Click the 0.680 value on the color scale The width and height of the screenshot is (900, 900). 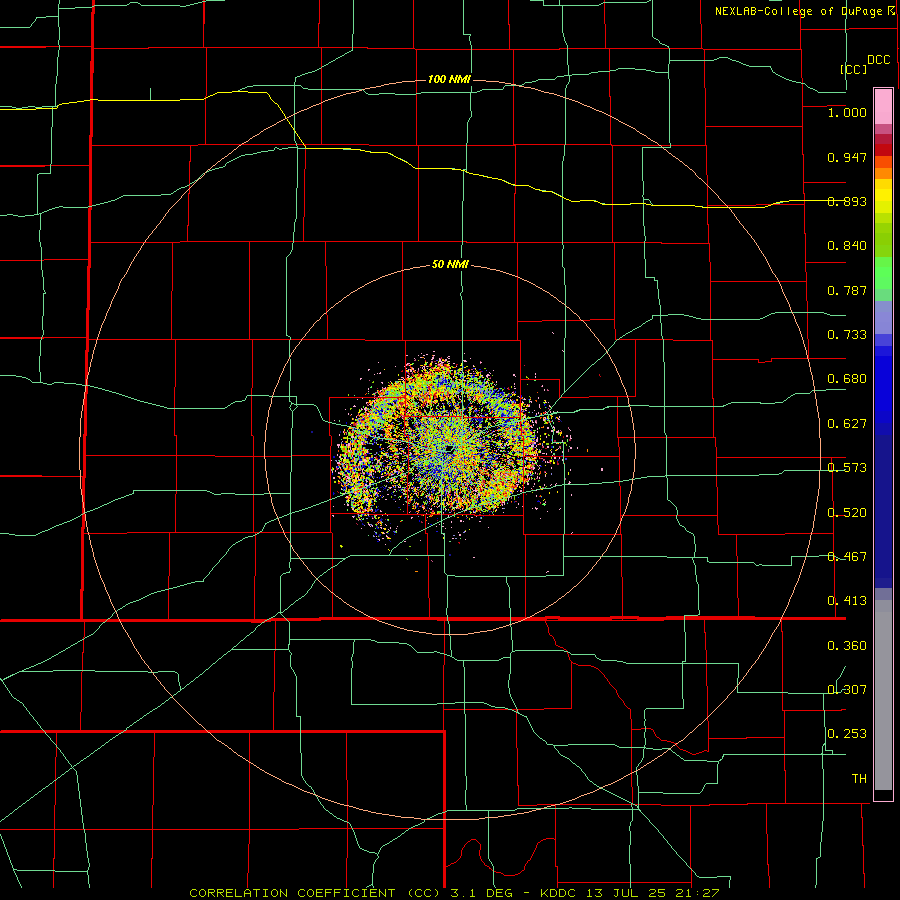[x=847, y=379]
